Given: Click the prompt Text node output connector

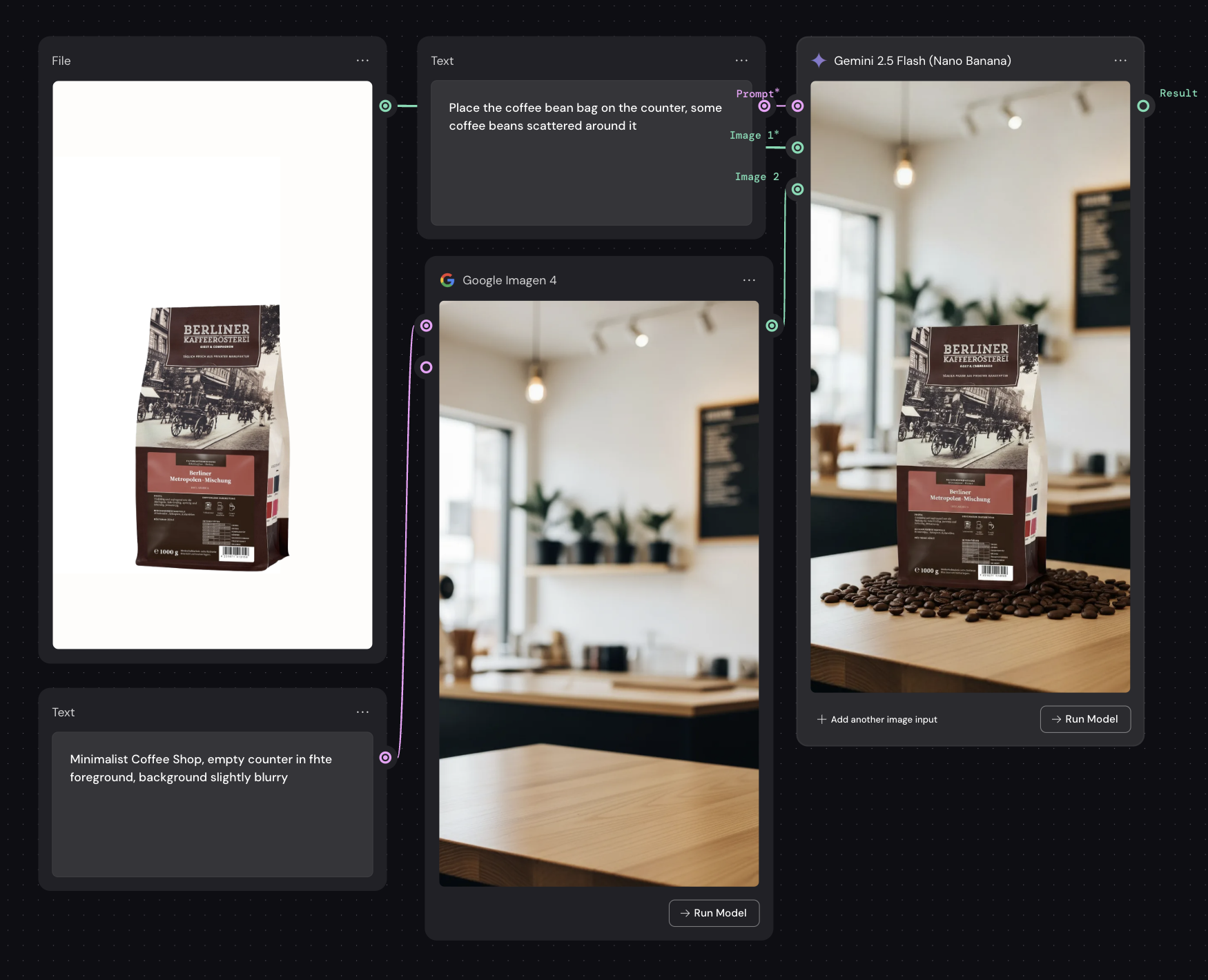Looking at the screenshot, I should (764, 106).
